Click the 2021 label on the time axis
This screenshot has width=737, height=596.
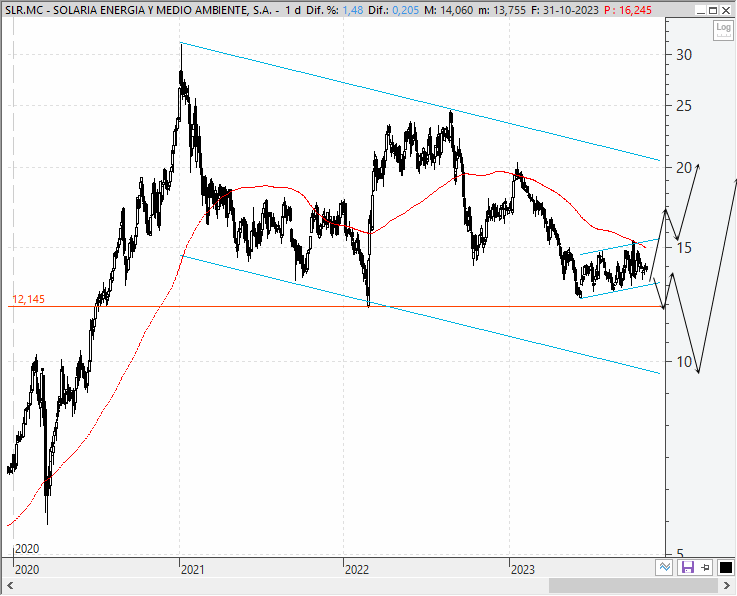point(193,570)
